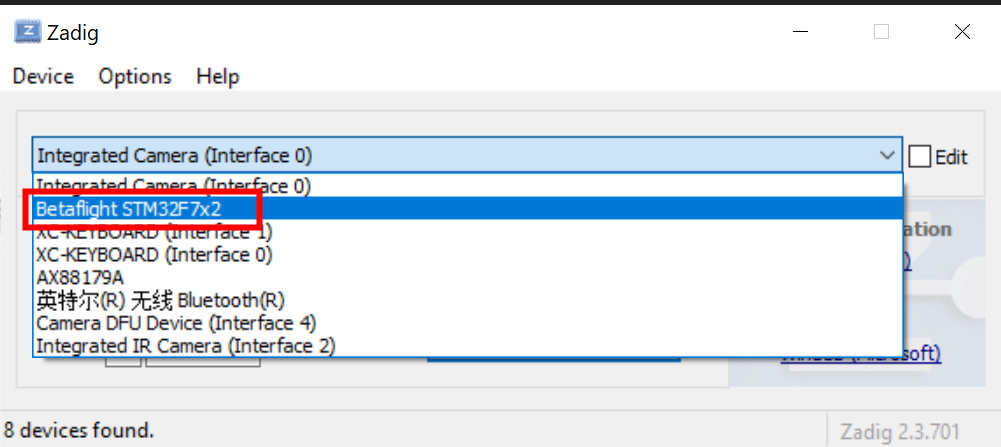Select 英特尔(R) 无线 Bluetooth(R) device
Image resolution: width=1001 pixels, height=447 pixels.
coord(467,299)
